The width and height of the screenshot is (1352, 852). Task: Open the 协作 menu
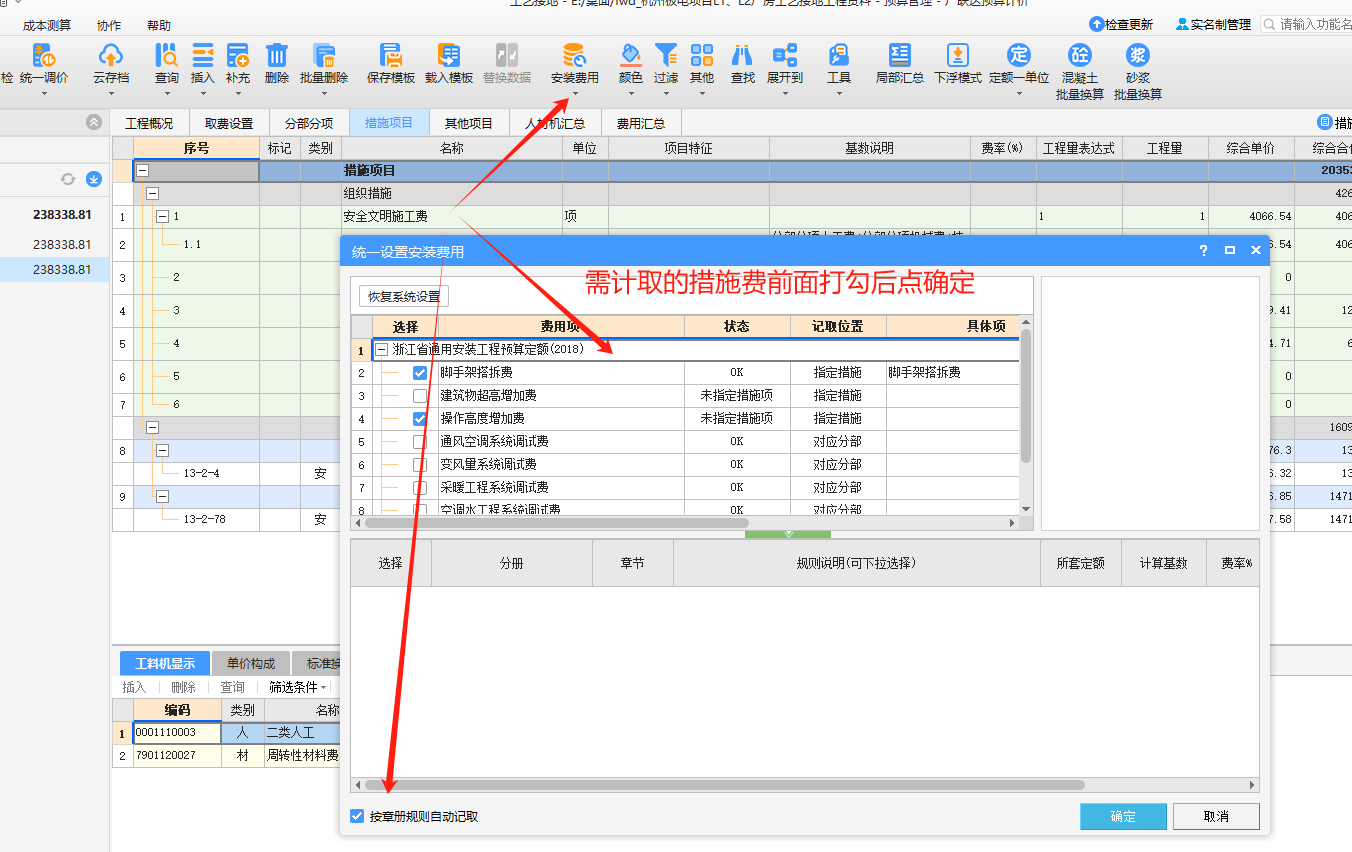click(109, 25)
